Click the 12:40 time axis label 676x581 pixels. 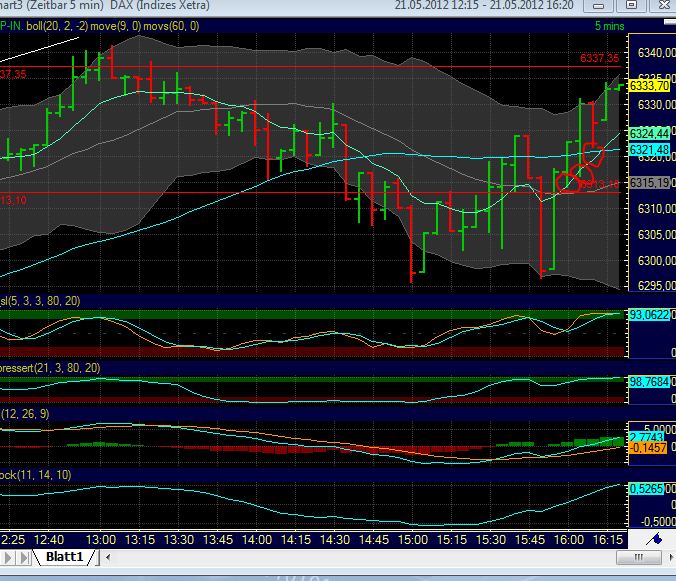click(49, 540)
